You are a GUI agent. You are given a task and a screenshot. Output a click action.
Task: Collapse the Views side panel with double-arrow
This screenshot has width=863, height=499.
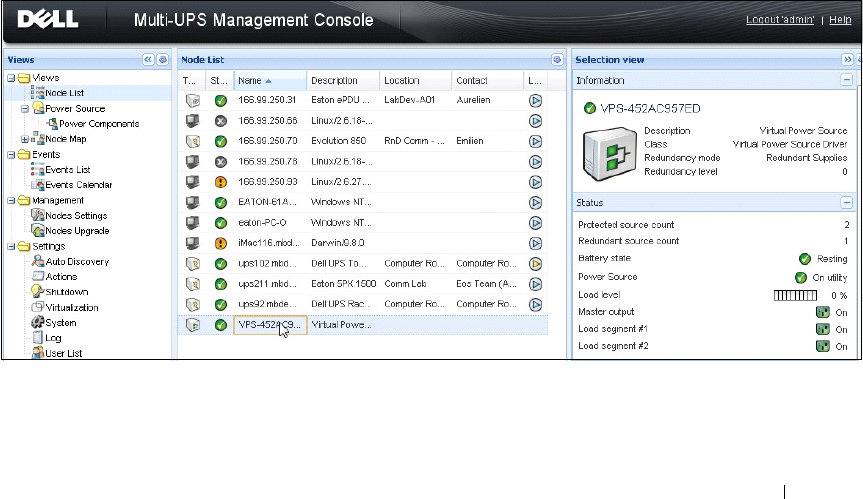(148, 60)
